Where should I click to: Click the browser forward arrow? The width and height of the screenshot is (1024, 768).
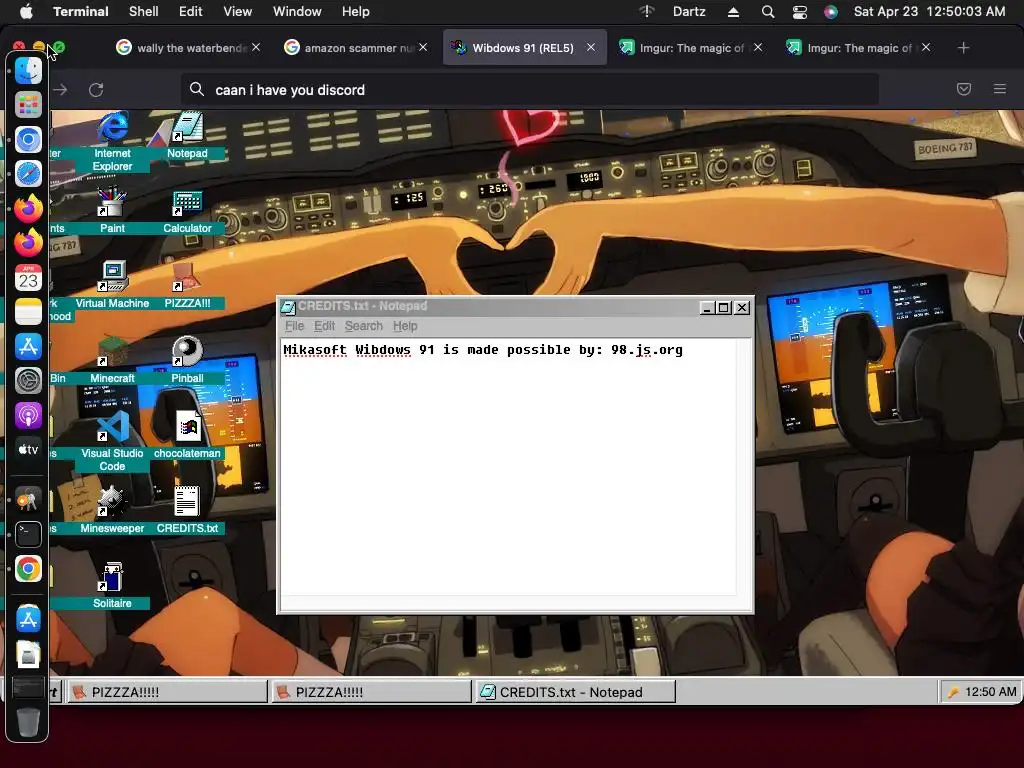click(61, 89)
